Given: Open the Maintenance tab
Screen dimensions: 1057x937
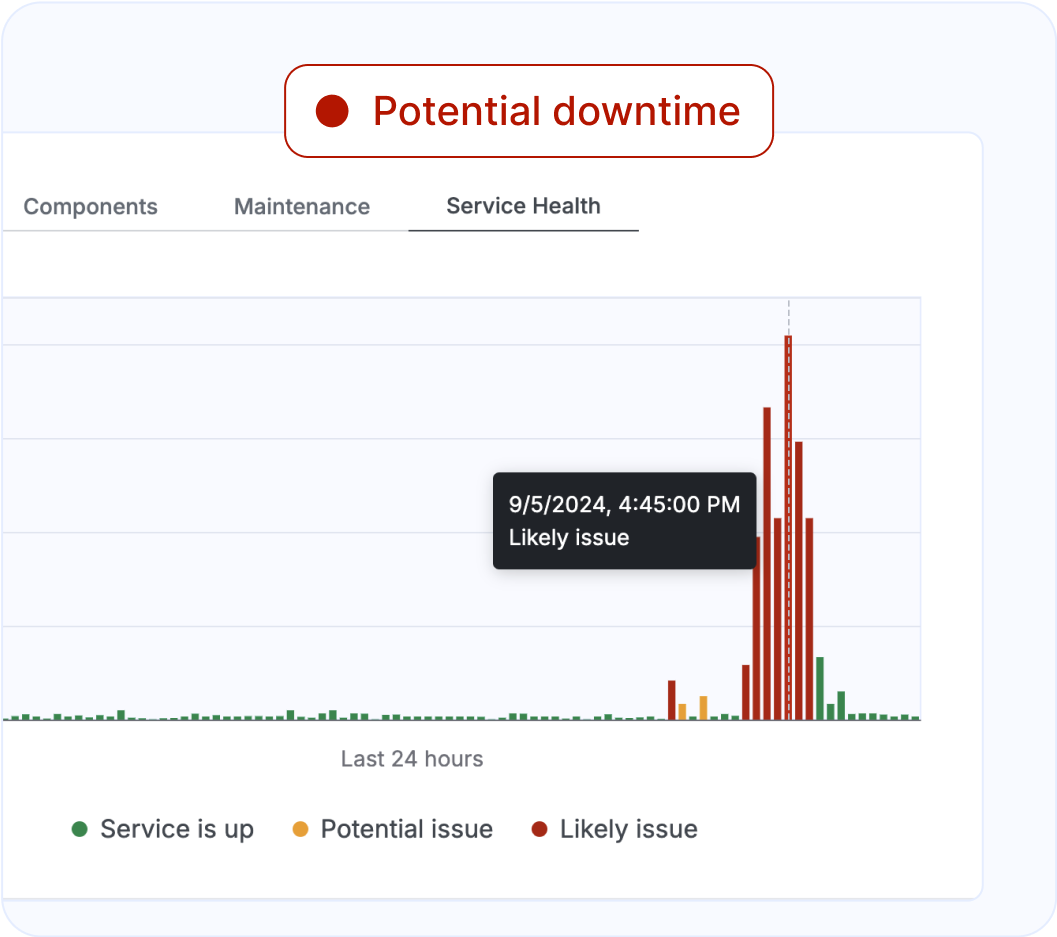Looking at the screenshot, I should [x=301, y=206].
